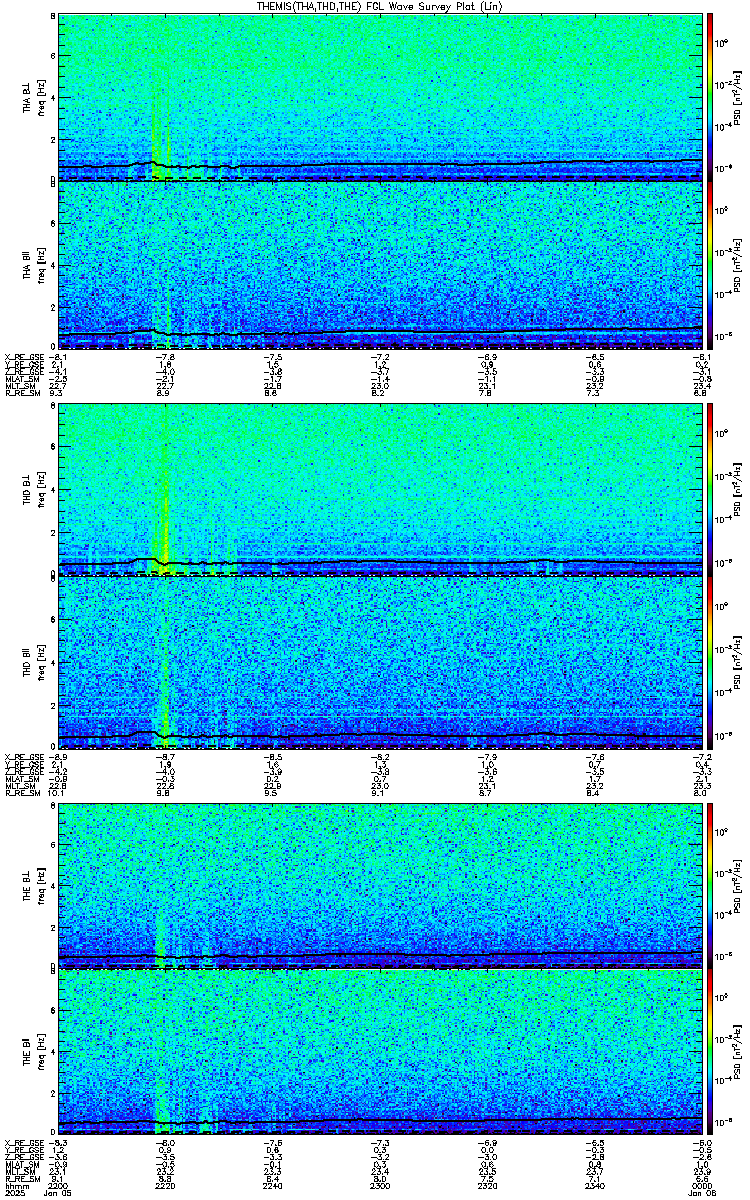Click the -7.8 value in THA X_RE_GSE row
This screenshot has height=1200, width=750.
click(x=166, y=356)
